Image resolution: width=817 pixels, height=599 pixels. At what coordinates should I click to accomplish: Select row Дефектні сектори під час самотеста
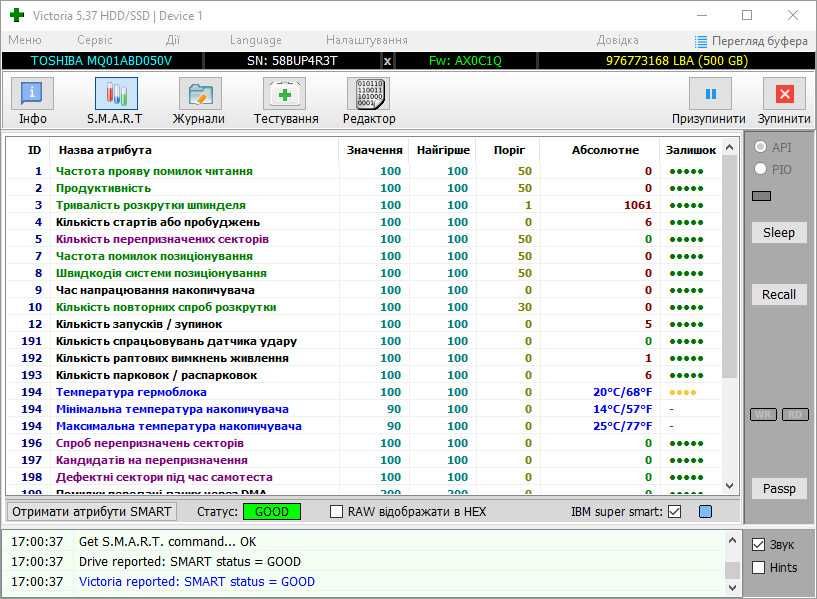pos(364,477)
